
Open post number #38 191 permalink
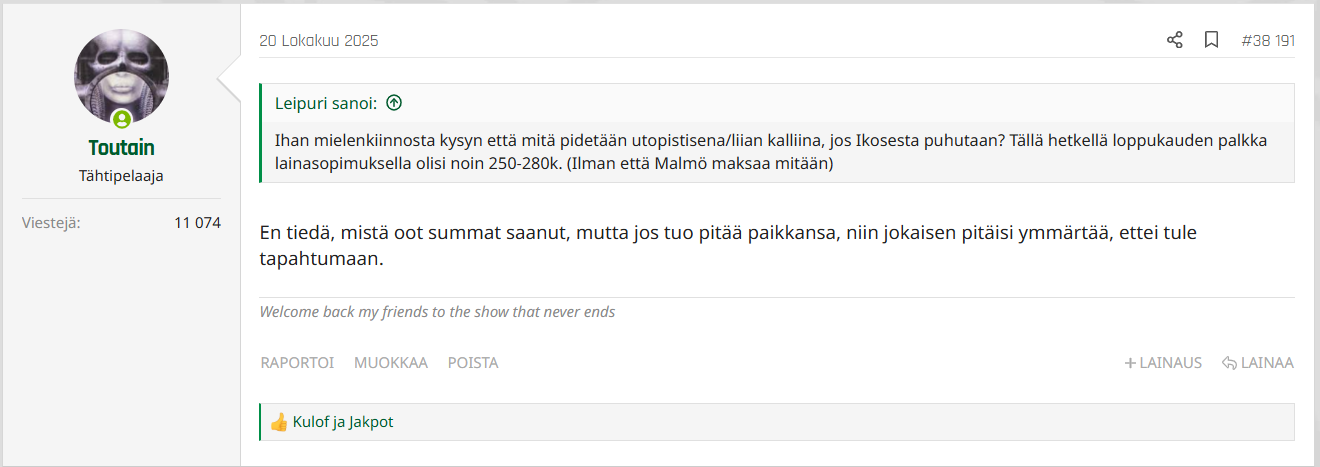[x=1267, y=41]
